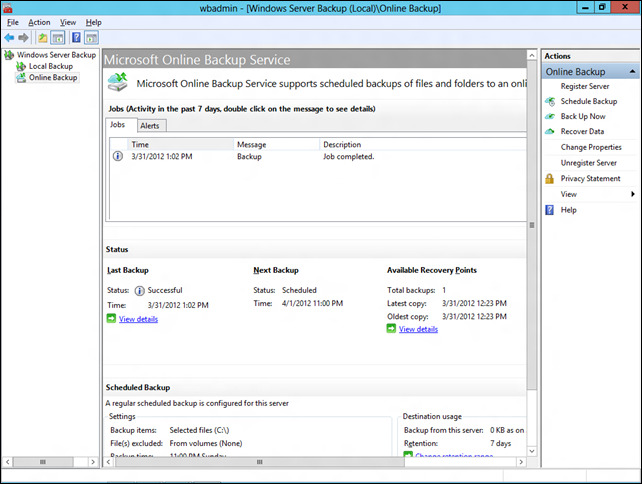This screenshot has height=484, width=642.
Task: Click the info icon of Backup job row
Action: 118,156
